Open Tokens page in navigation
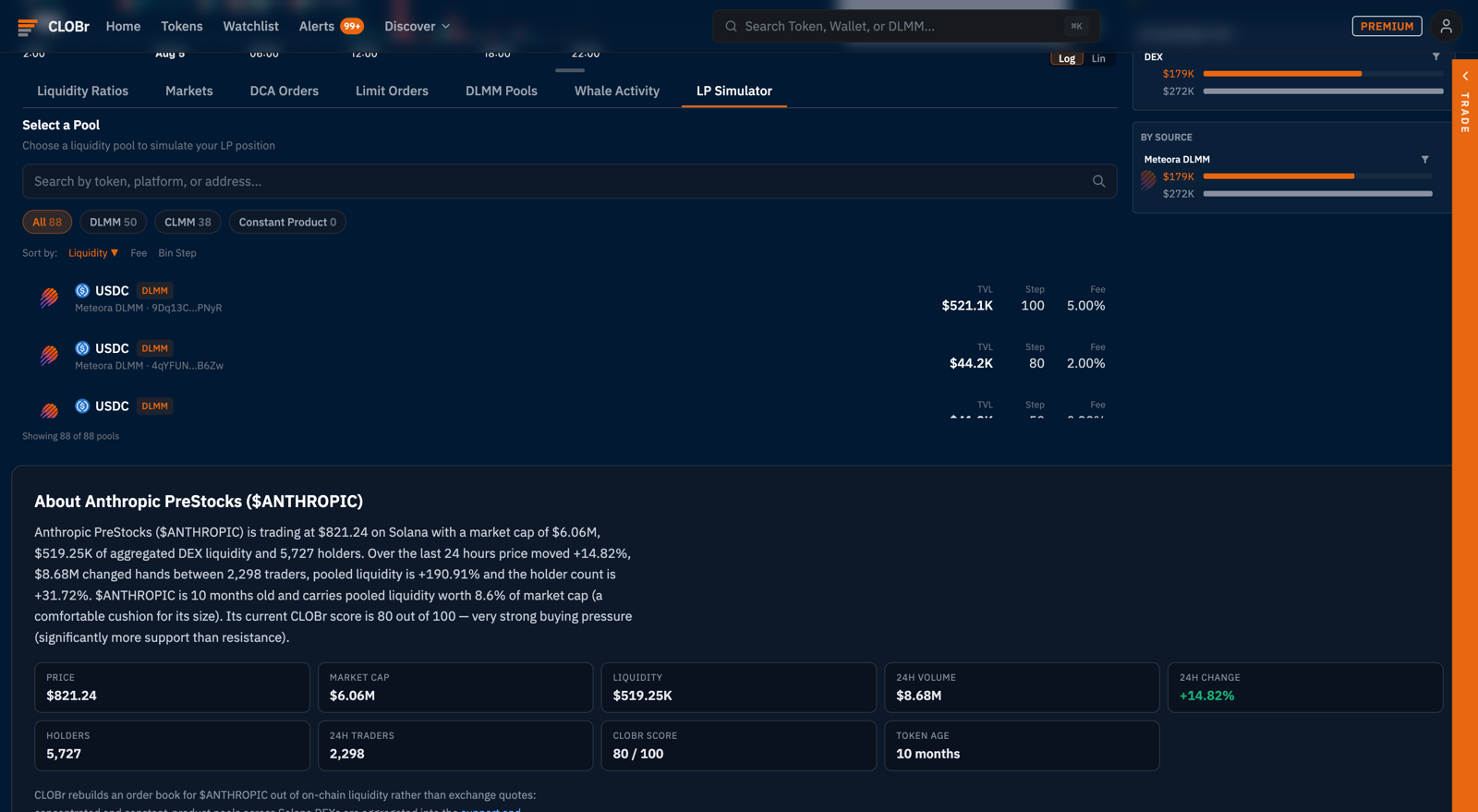The height and width of the screenshot is (812, 1478). 182,26
